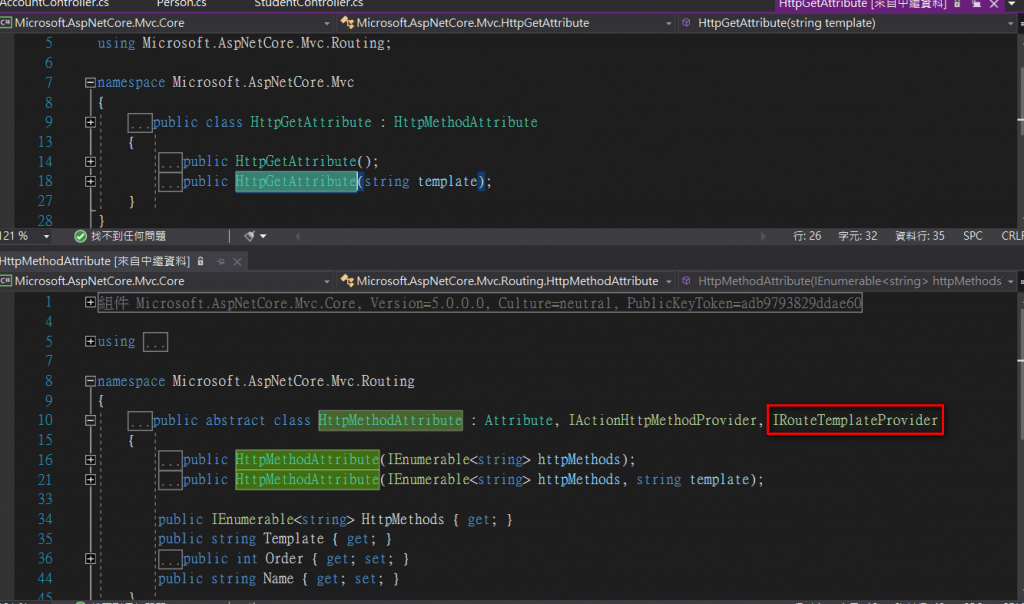Click the green check no-issues status icon
This screenshot has height=604, width=1024.
80,236
